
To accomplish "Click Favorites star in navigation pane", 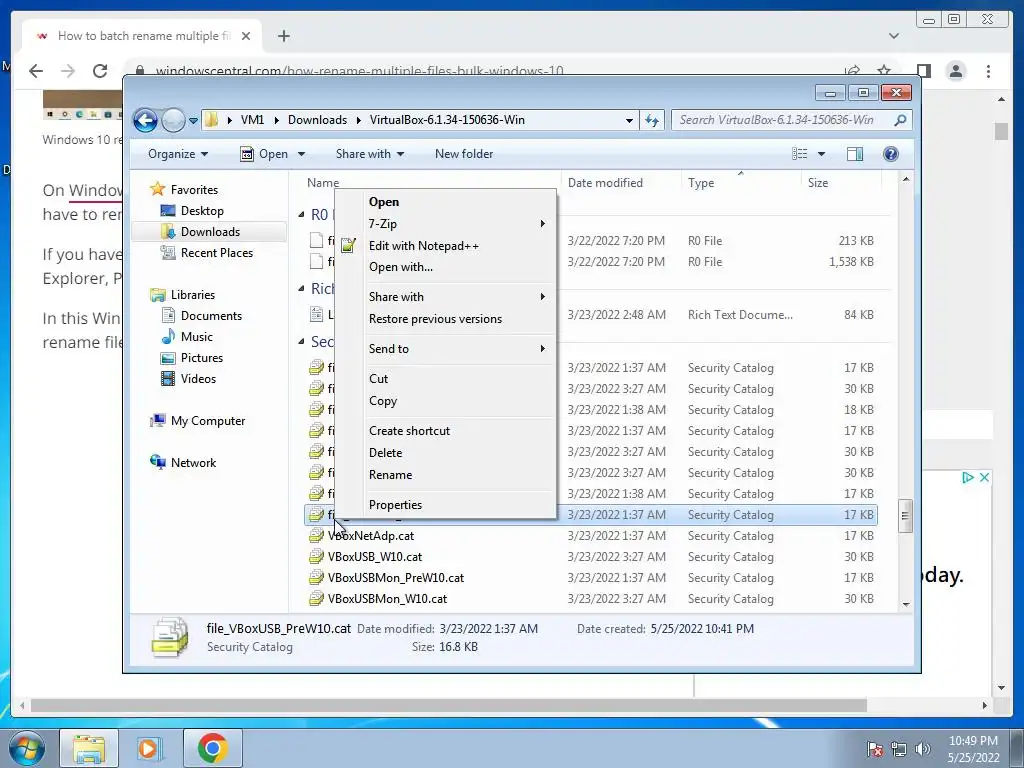I will [157, 189].
